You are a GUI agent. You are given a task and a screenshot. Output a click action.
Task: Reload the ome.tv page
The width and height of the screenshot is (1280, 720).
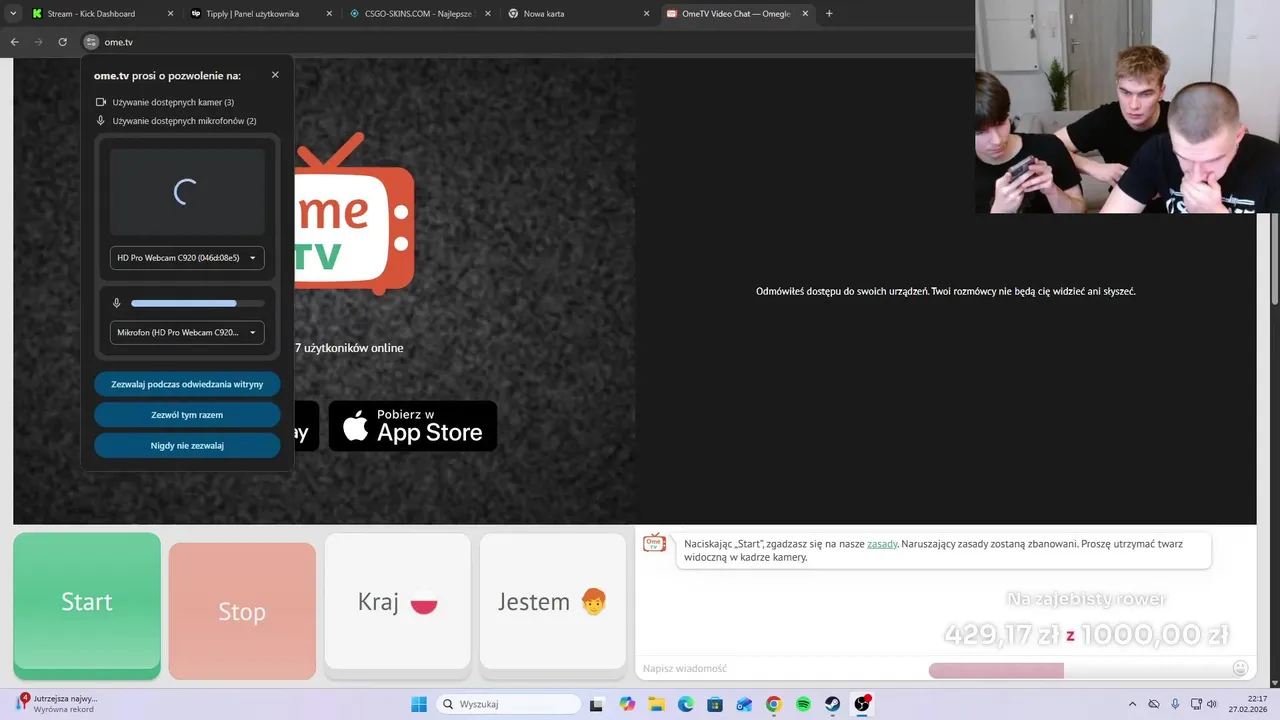[x=62, y=42]
